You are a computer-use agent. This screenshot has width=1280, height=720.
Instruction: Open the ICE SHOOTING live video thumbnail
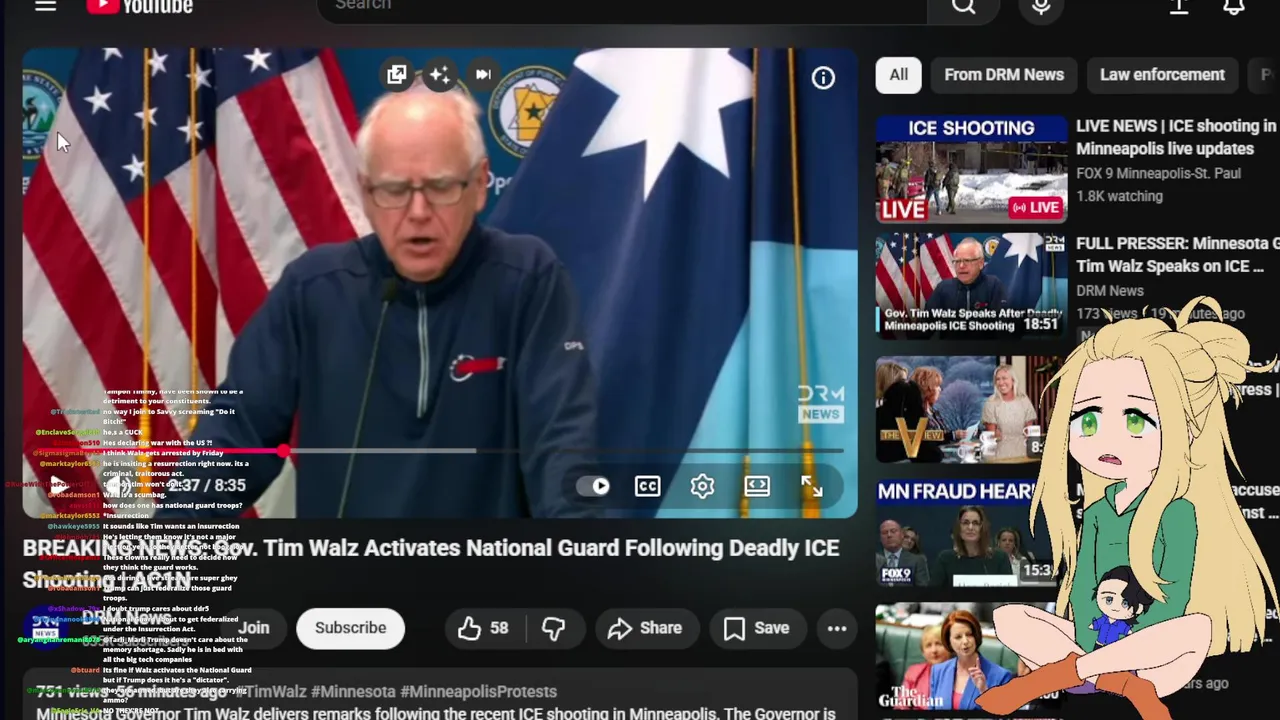click(971, 169)
